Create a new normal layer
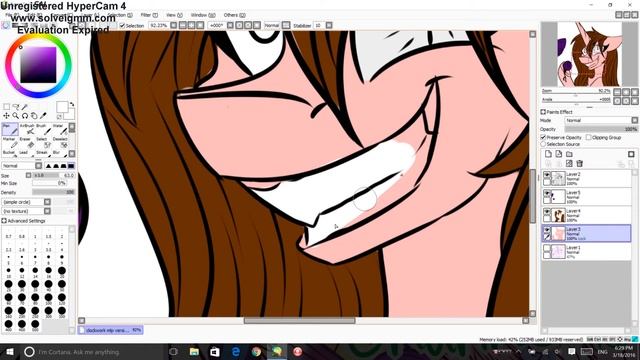This screenshot has width=640, height=360. (x=548, y=154)
